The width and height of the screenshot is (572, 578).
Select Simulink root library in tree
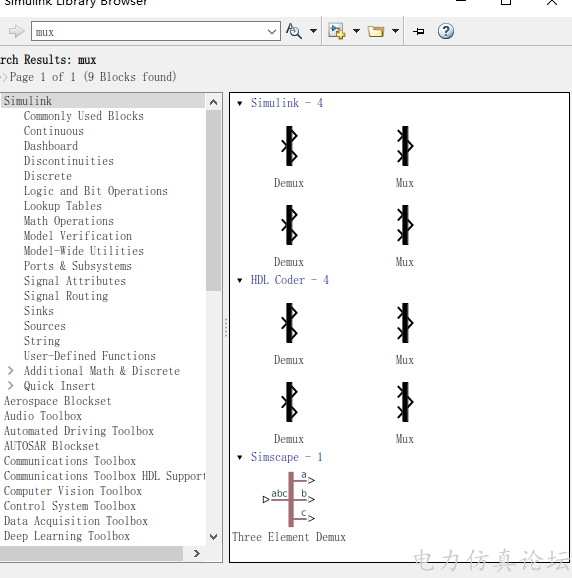click(28, 101)
